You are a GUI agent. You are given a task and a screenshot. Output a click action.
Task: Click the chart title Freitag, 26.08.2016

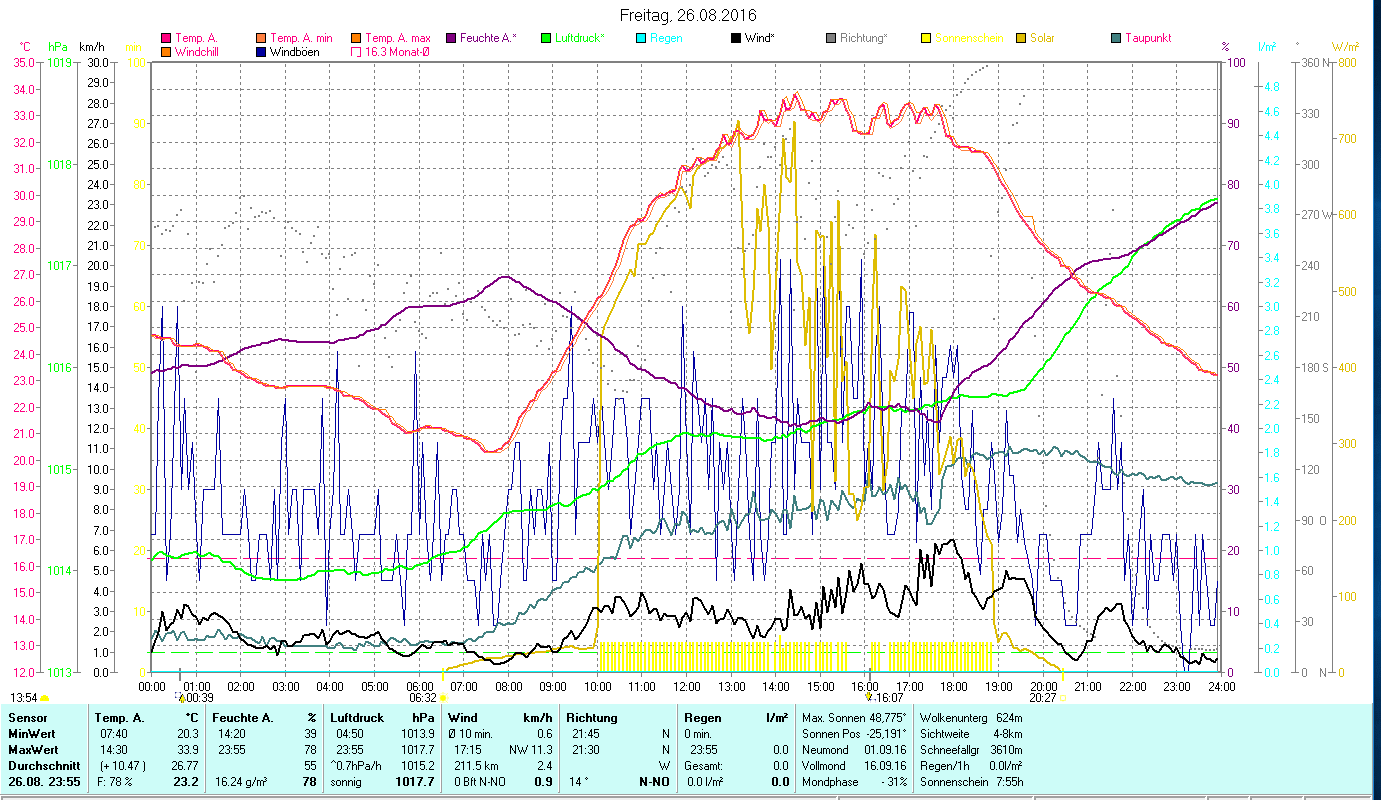(x=687, y=16)
